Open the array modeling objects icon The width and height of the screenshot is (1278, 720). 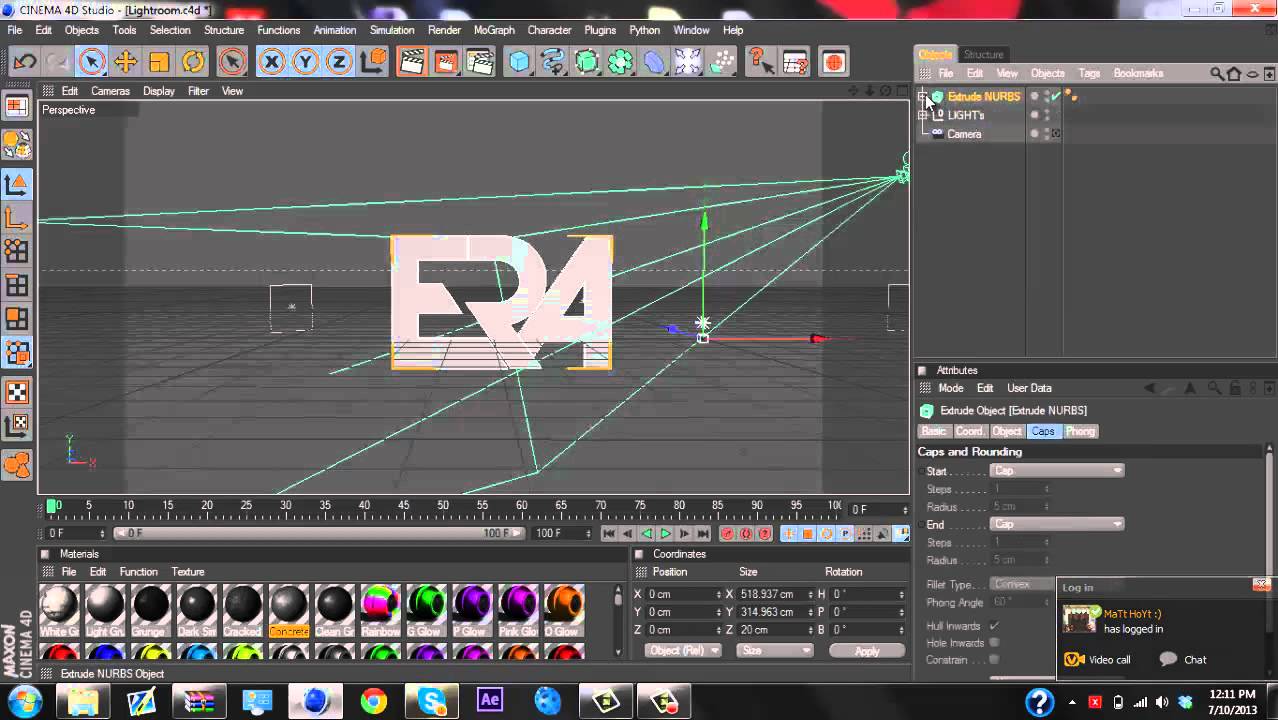621,62
